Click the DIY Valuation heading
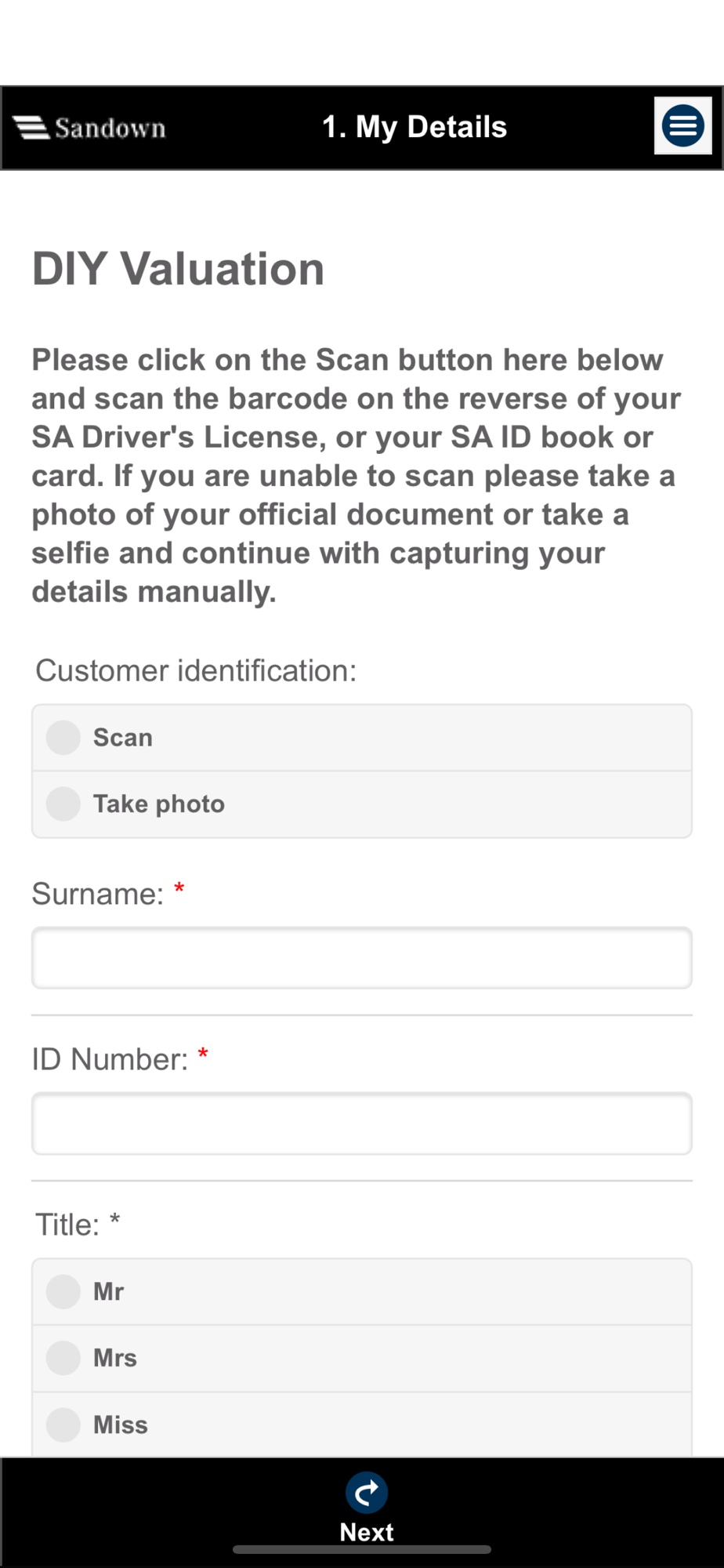This screenshot has width=724, height=1568. pyautogui.click(x=178, y=269)
